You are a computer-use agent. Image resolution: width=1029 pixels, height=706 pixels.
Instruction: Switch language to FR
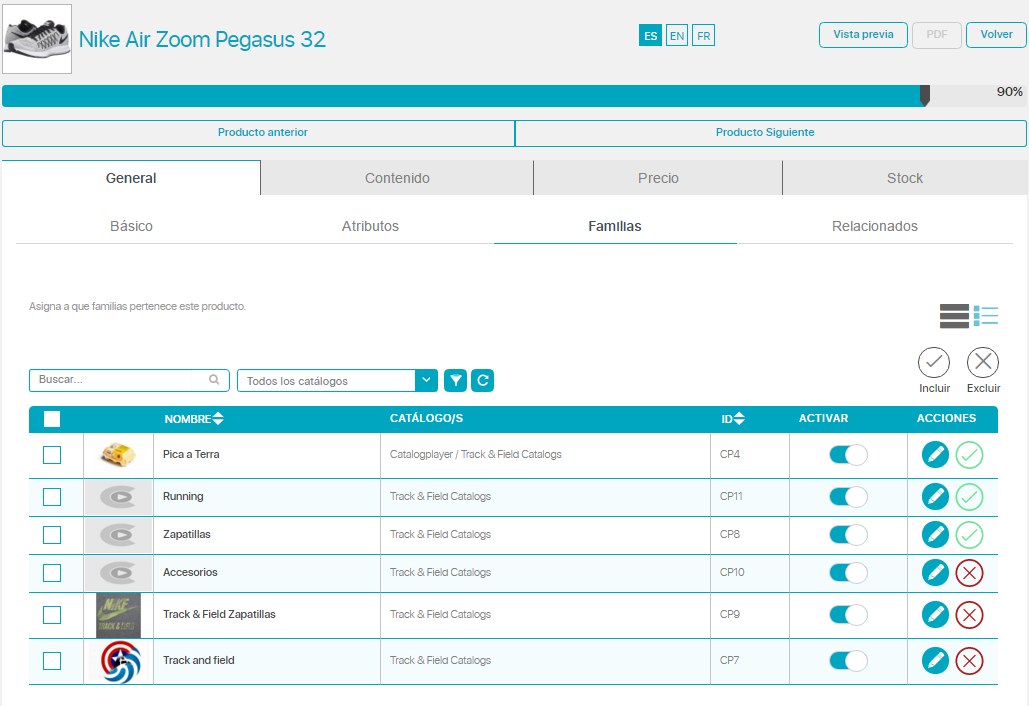coord(704,35)
